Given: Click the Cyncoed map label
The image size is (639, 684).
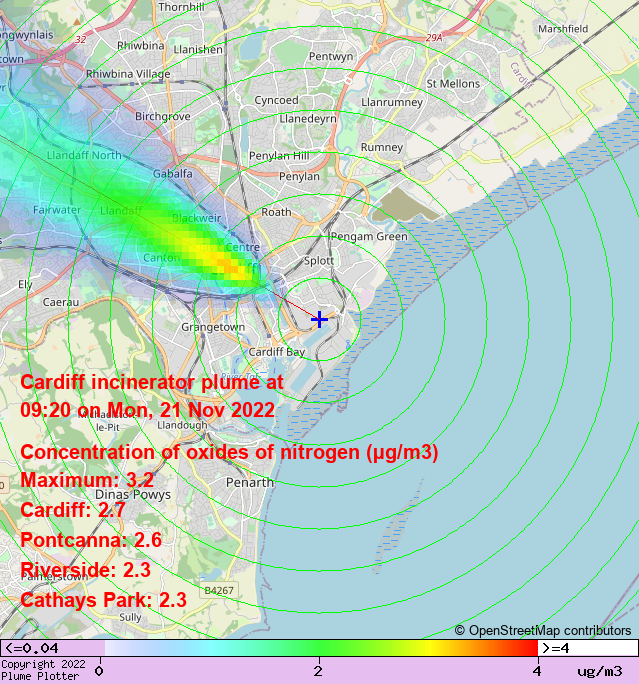Looking at the screenshot, I should pos(277,100).
